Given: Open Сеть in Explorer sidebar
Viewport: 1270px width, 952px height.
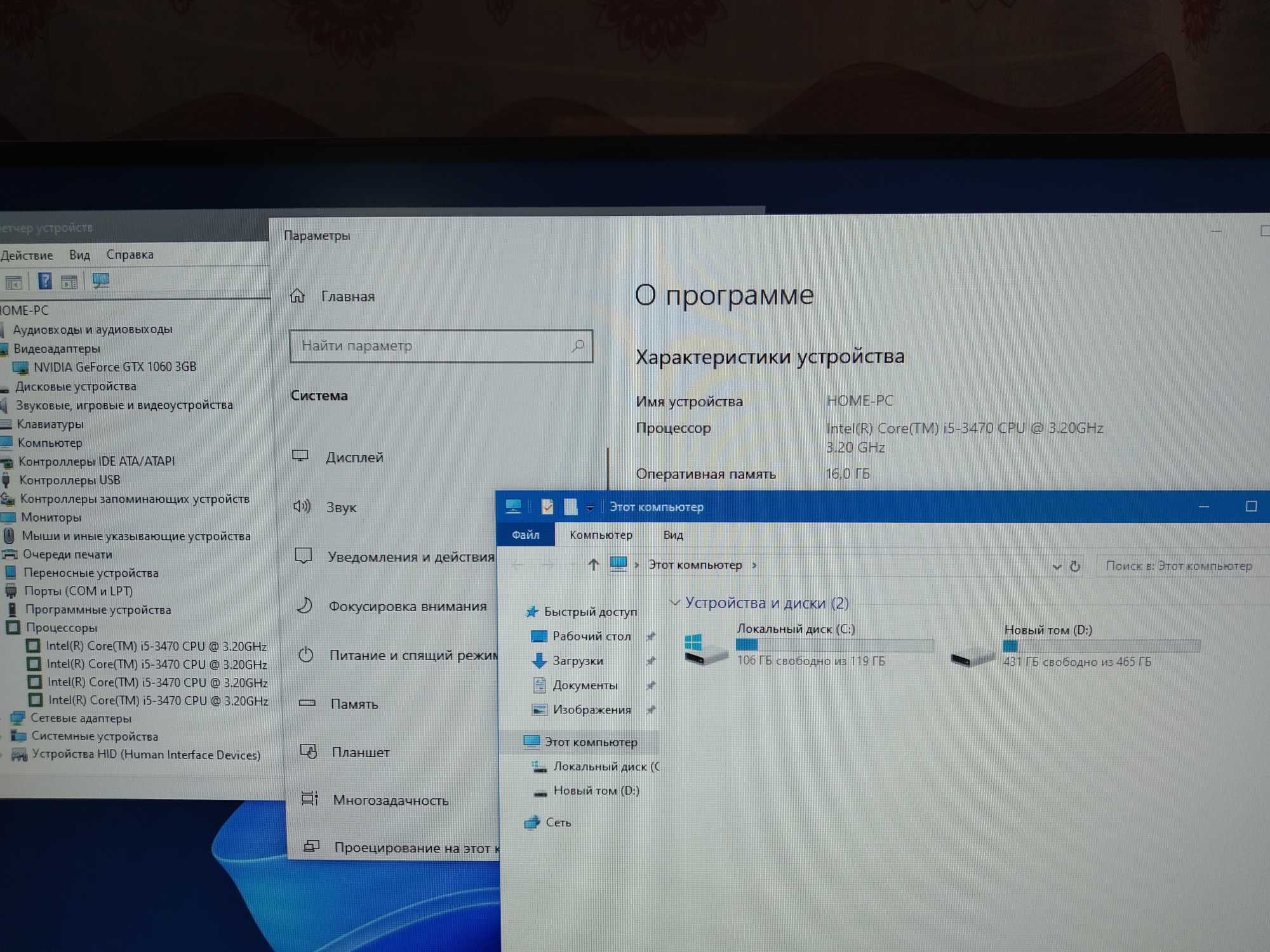Looking at the screenshot, I should (x=558, y=823).
